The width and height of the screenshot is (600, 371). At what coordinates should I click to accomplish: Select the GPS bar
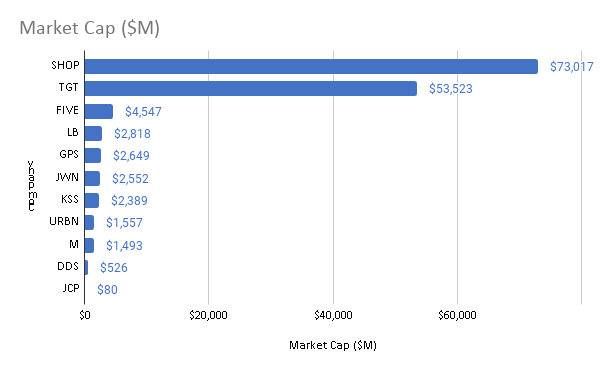coord(93,155)
